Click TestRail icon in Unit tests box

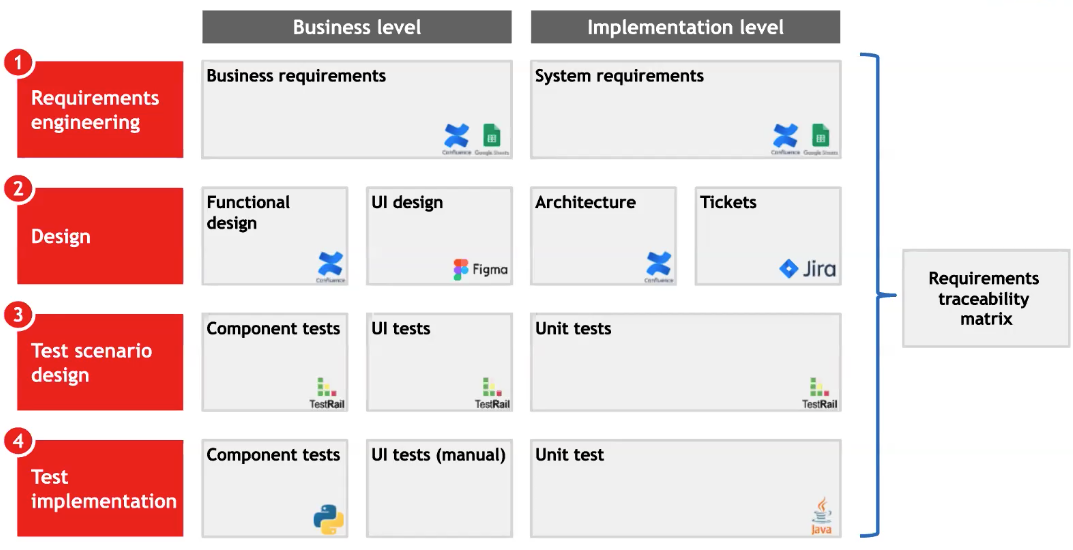[x=820, y=392]
